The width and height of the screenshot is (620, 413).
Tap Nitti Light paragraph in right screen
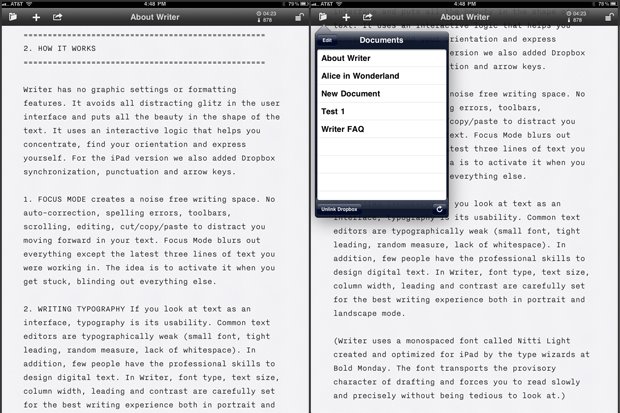coord(461,368)
